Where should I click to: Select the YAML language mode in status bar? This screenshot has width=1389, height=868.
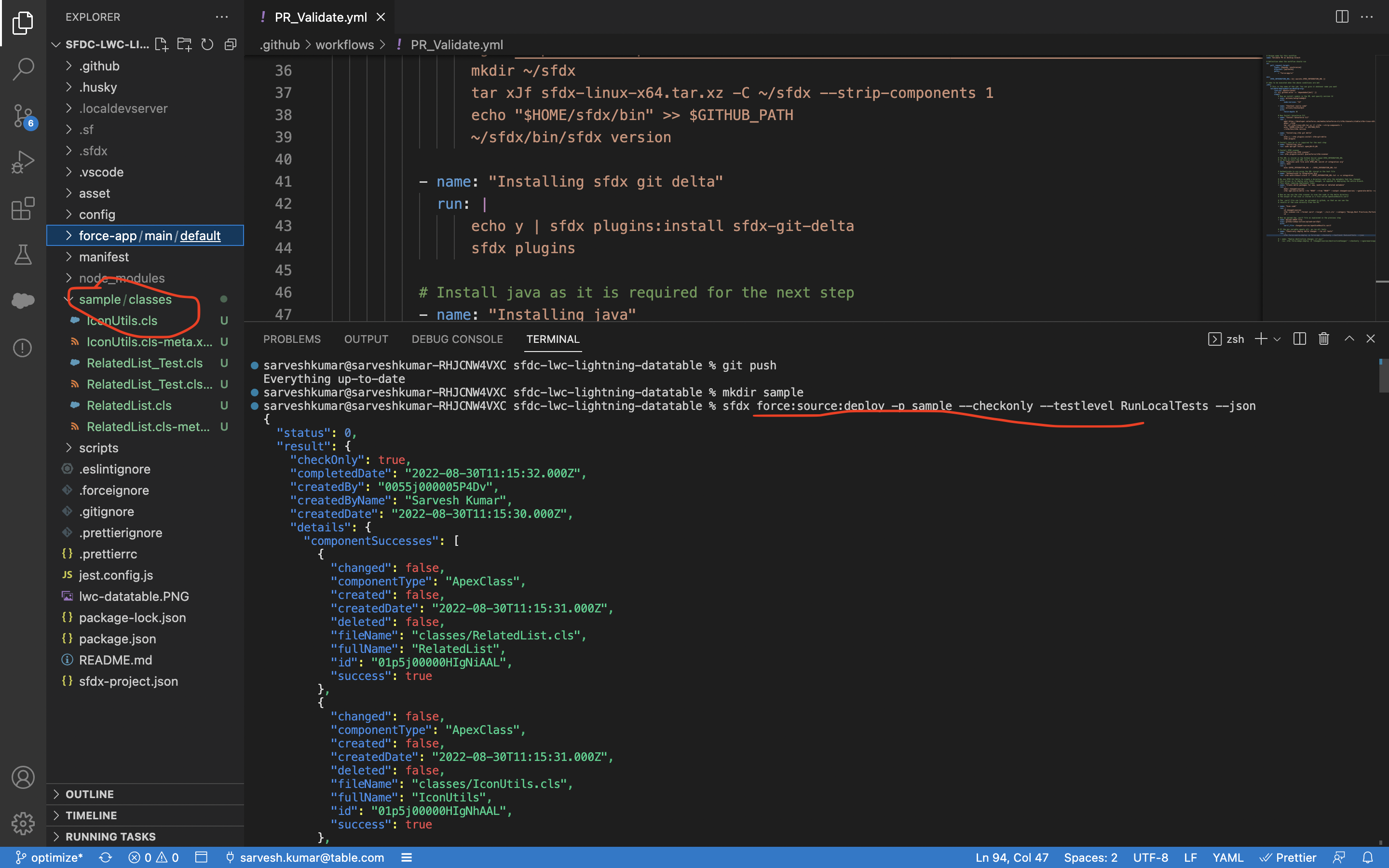[1228, 857]
